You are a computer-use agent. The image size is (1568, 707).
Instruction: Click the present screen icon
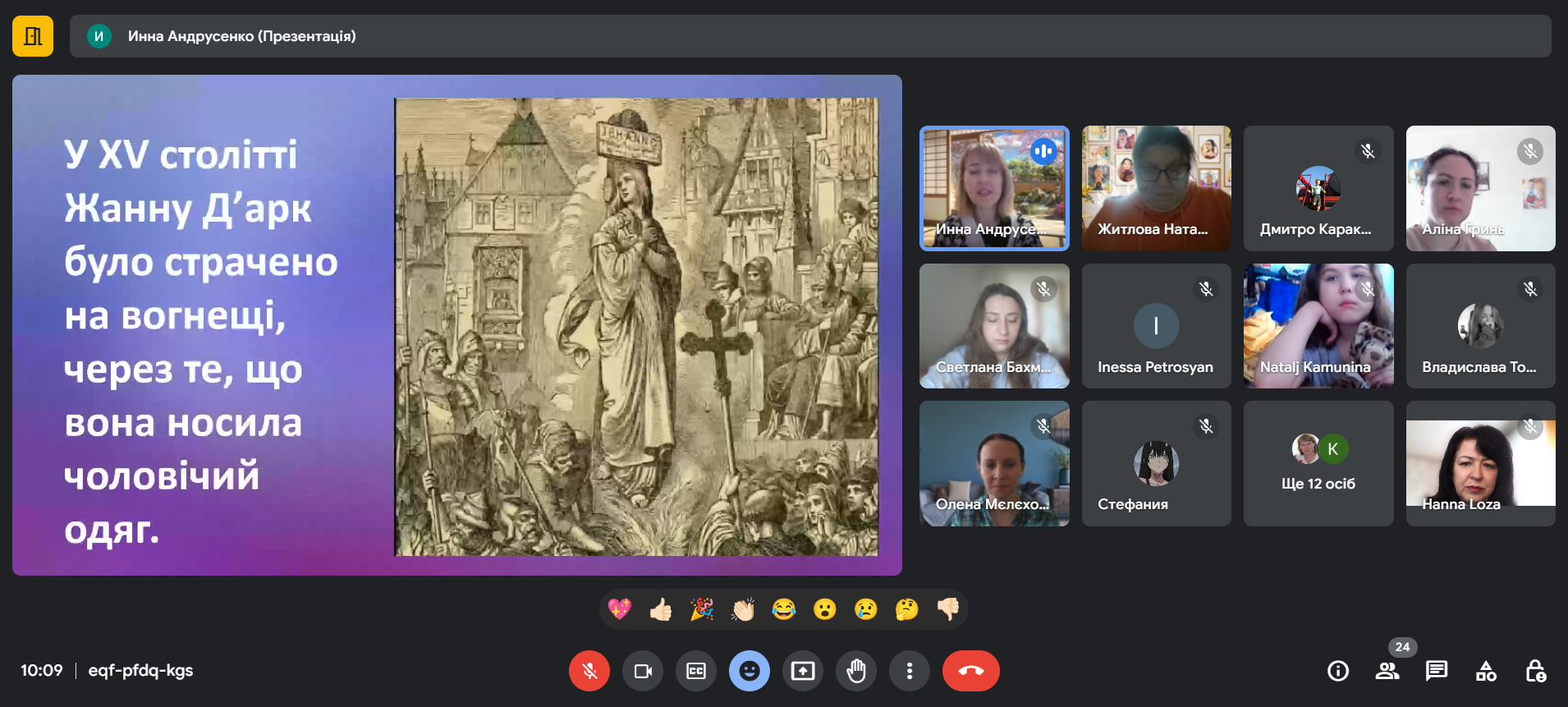pos(802,671)
